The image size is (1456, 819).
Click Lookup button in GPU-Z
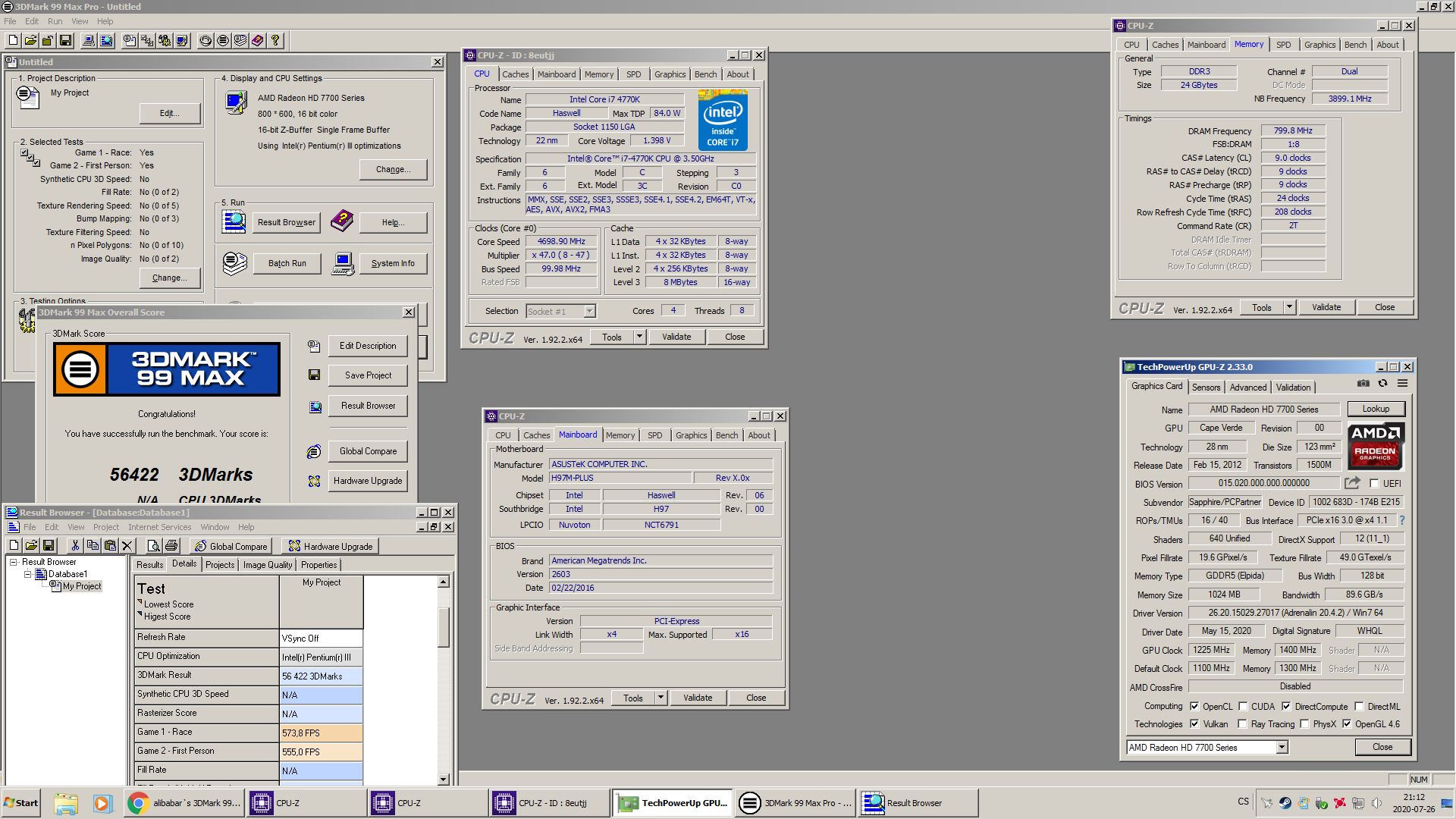pyautogui.click(x=1376, y=409)
